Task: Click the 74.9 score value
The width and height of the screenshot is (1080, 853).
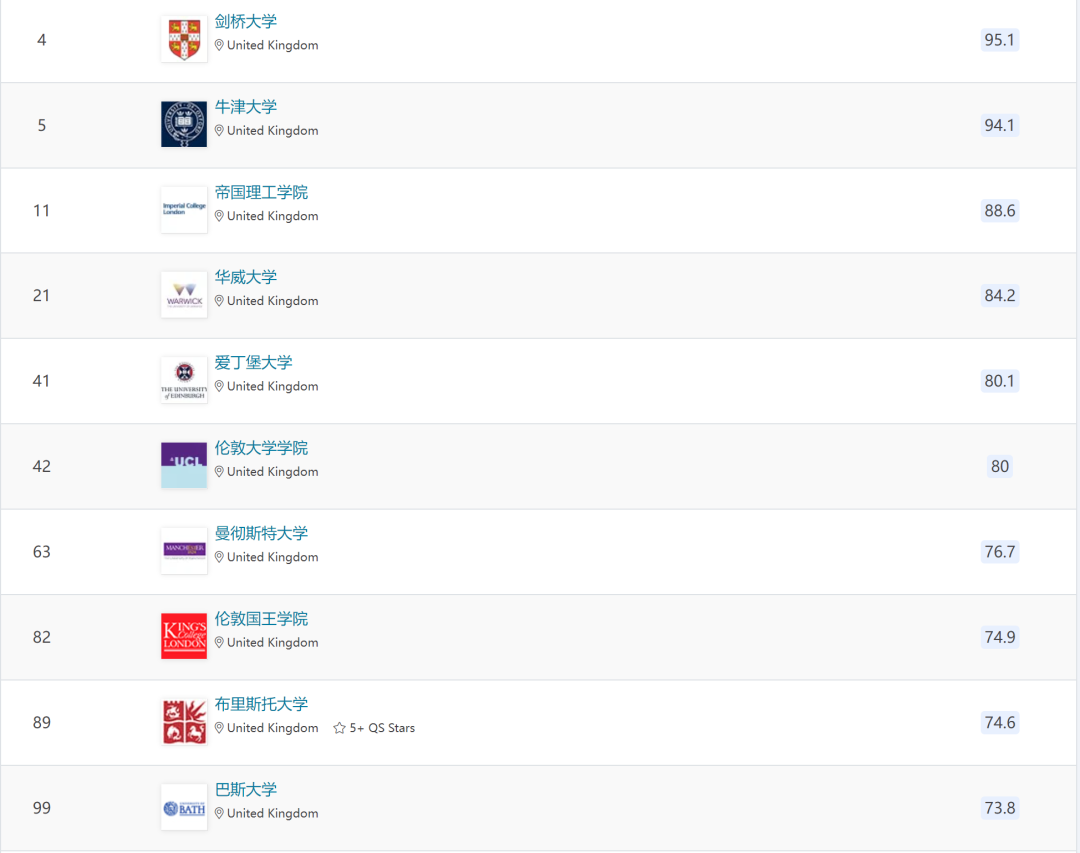Action: pyautogui.click(x=999, y=637)
